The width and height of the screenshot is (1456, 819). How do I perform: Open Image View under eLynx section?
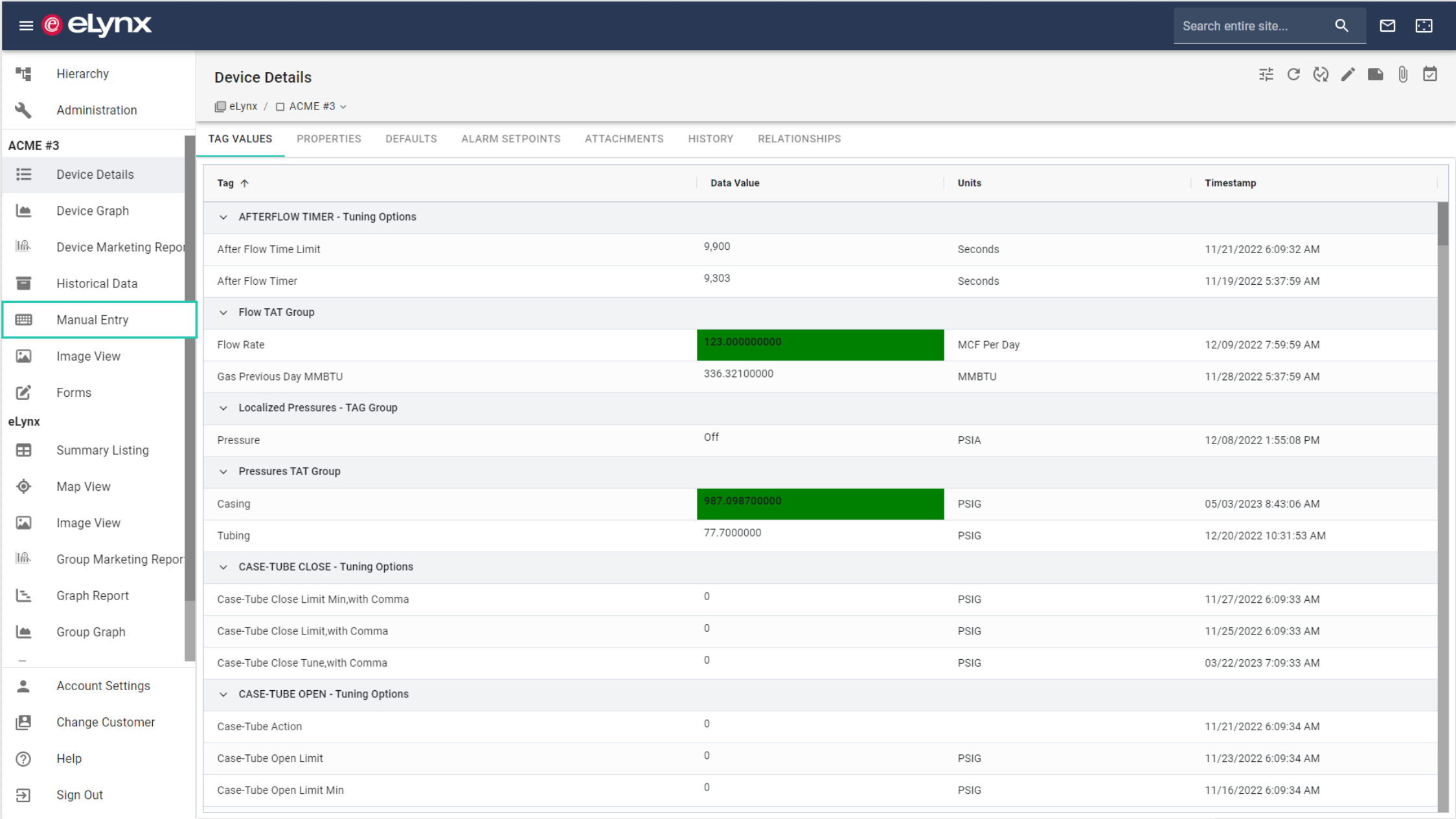click(x=94, y=522)
